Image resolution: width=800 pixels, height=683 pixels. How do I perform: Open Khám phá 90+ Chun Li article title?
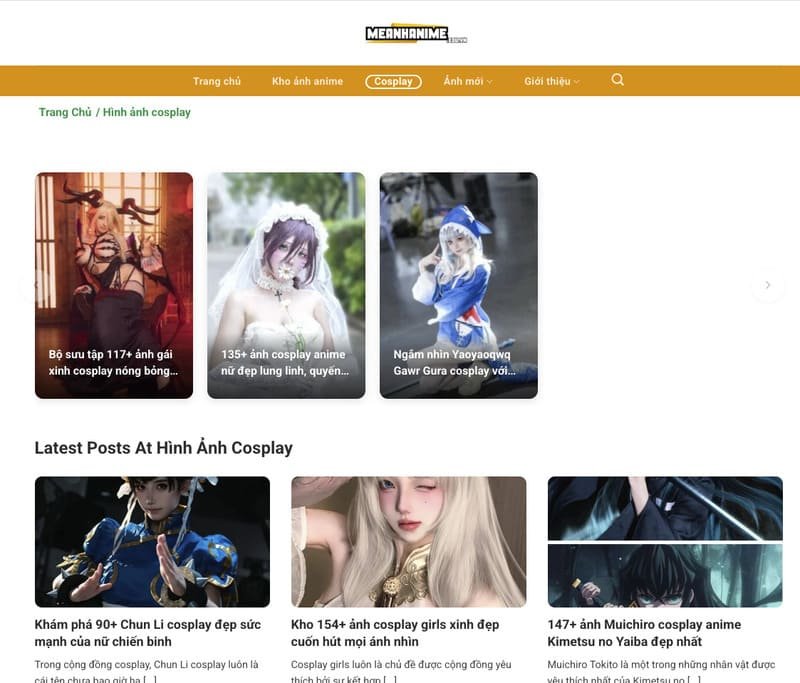point(145,632)
